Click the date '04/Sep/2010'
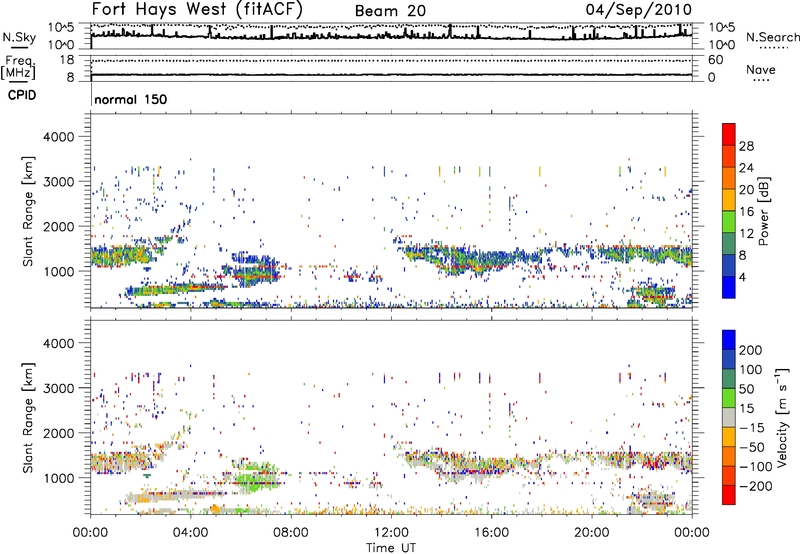 coord(638,10)
